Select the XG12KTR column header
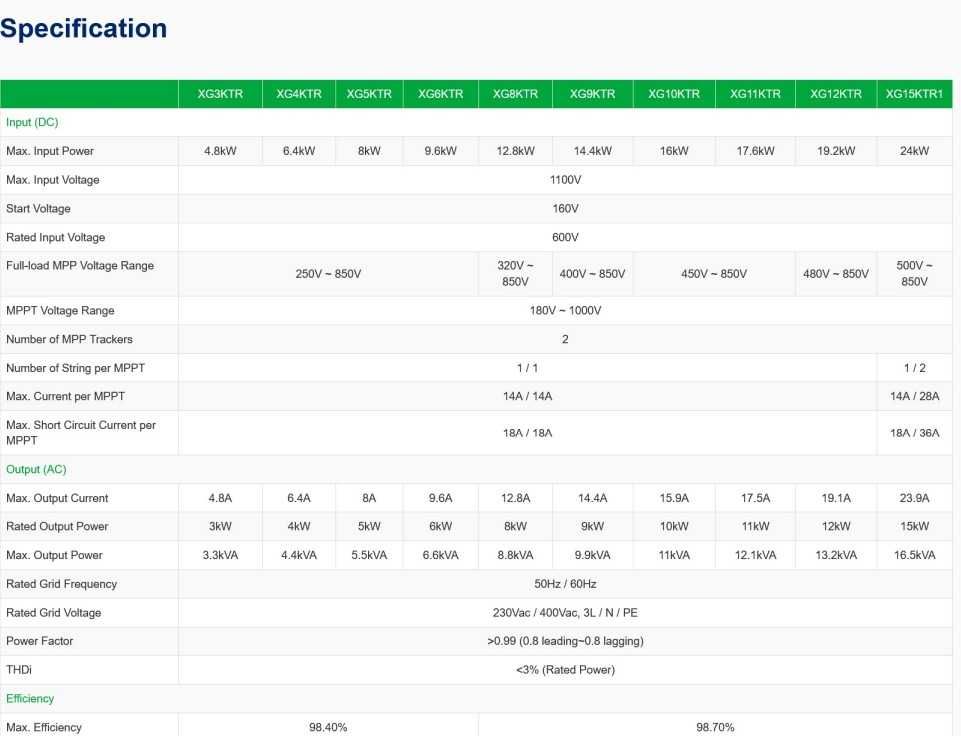Image resolution: width=961 pixels, height=736 pixels. [836, 94]
